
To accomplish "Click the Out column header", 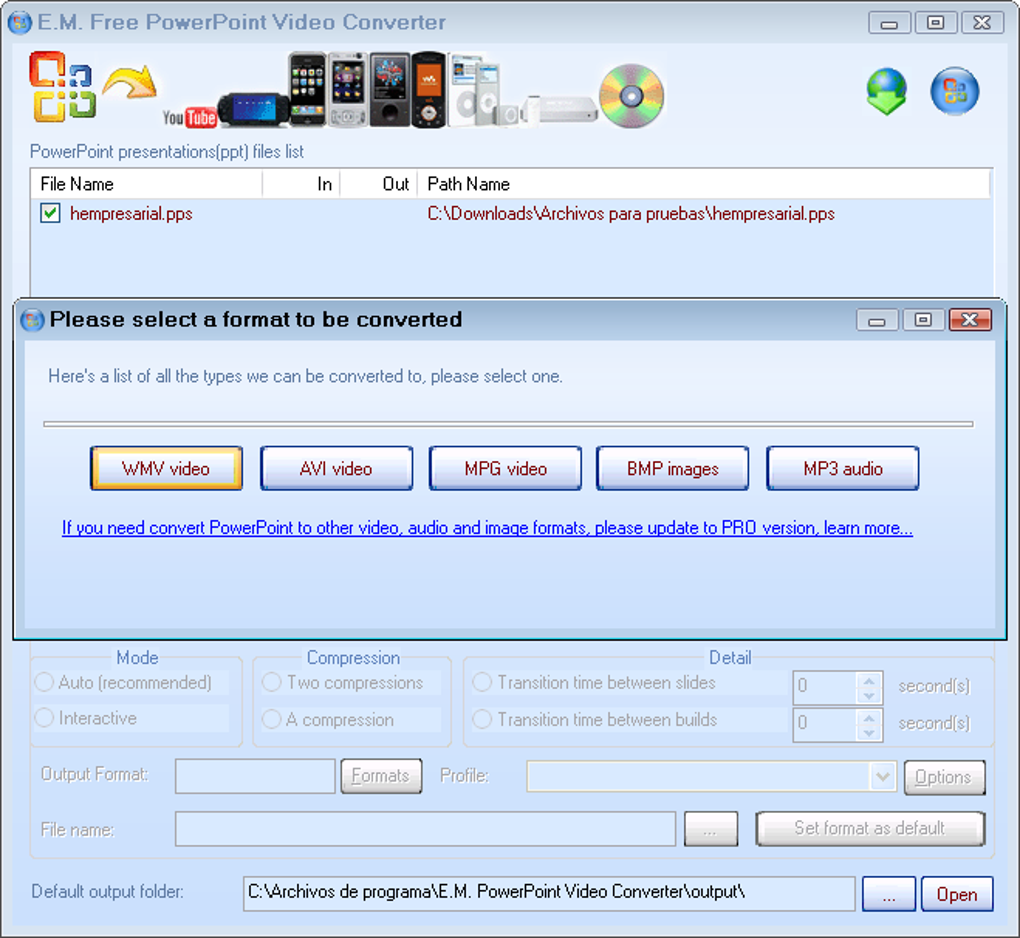I will click(x=379, y=184).
